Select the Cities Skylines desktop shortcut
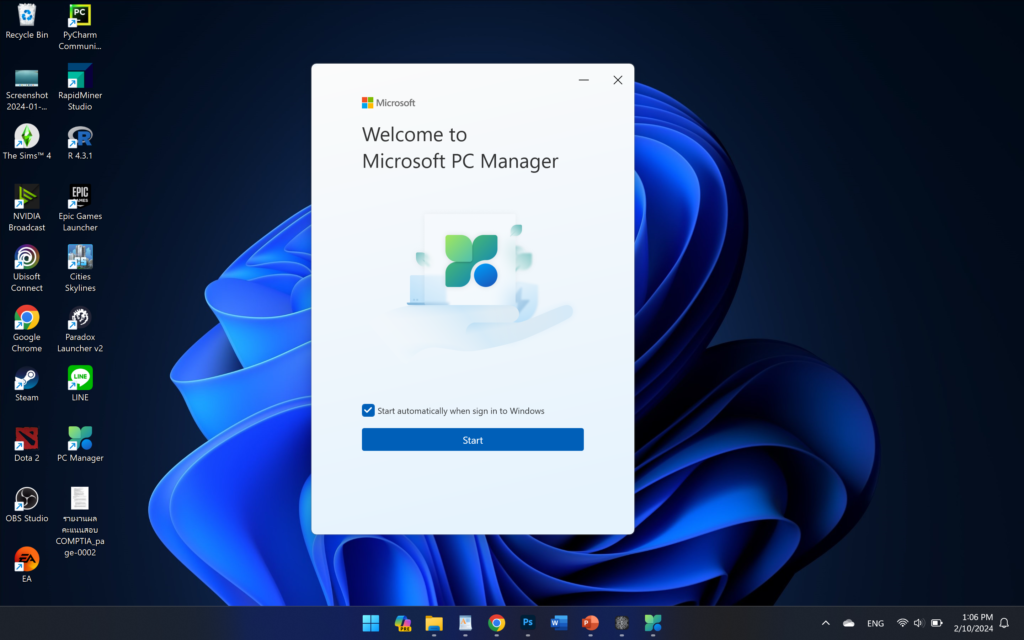Image resolution: width=1024 pixels, height=640 pixels. click(80, 269)
